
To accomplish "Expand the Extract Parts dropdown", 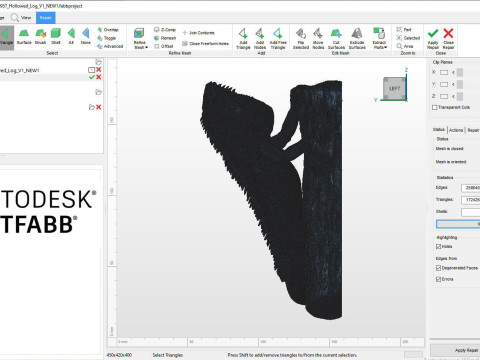I will [x=379, y=39].
